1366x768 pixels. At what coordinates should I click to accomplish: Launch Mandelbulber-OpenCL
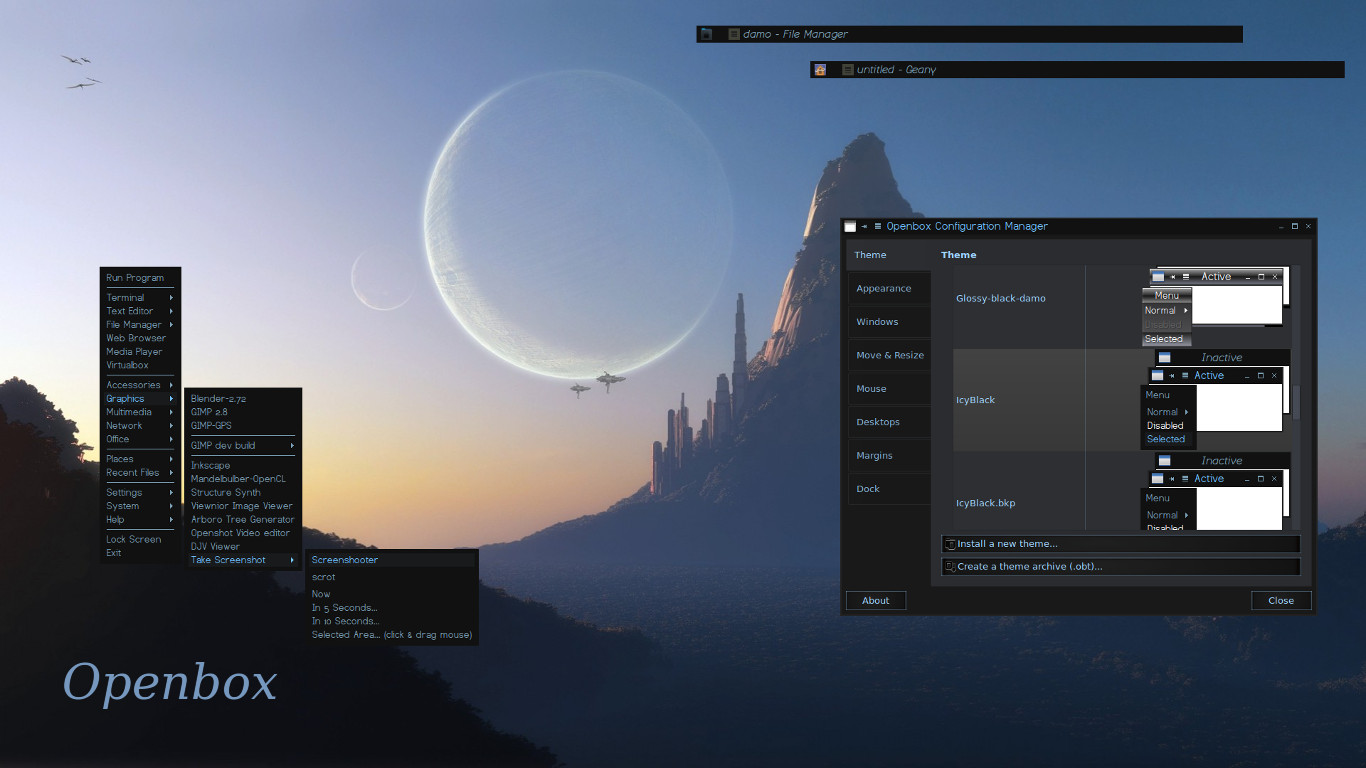point(243,479)
